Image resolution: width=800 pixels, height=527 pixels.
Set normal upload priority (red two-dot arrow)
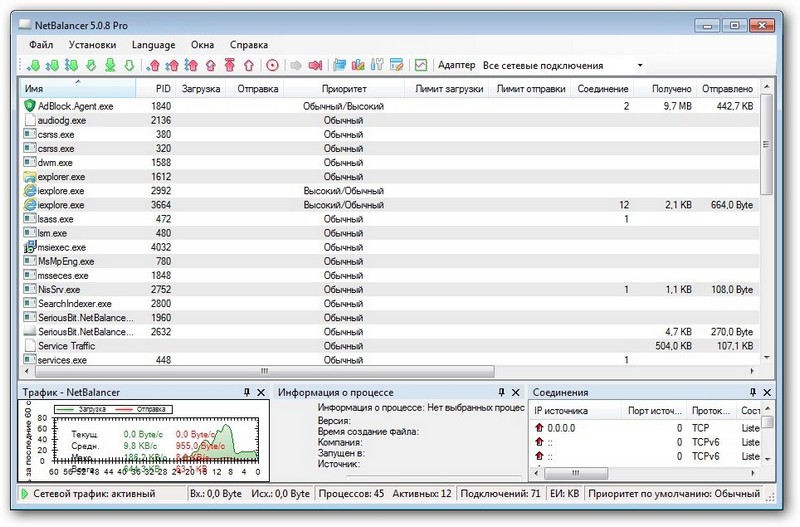pos(172,65)
